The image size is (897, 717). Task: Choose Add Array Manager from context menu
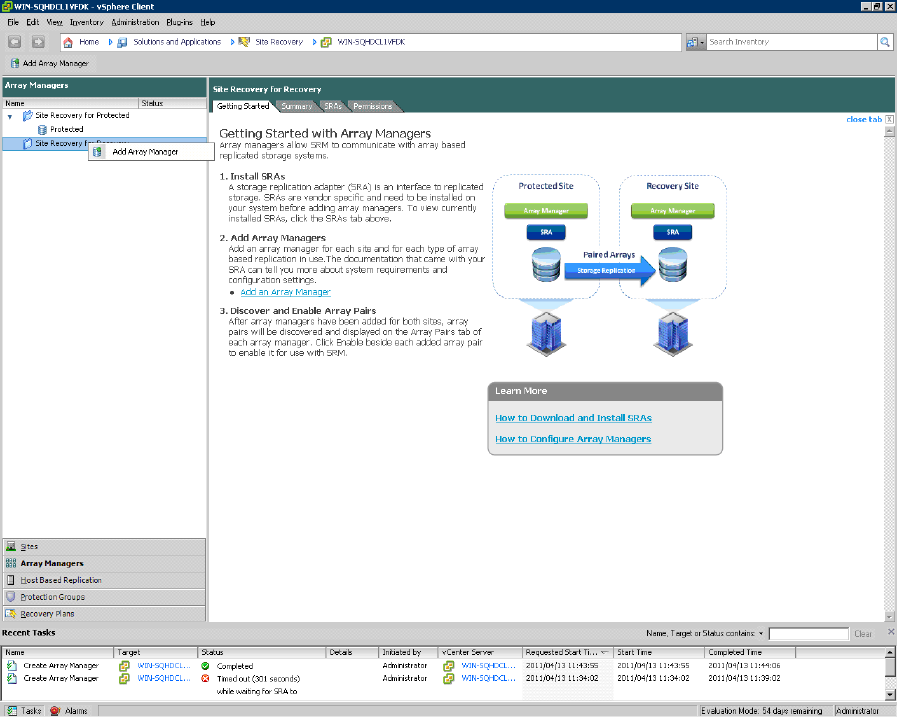point(145,152)
